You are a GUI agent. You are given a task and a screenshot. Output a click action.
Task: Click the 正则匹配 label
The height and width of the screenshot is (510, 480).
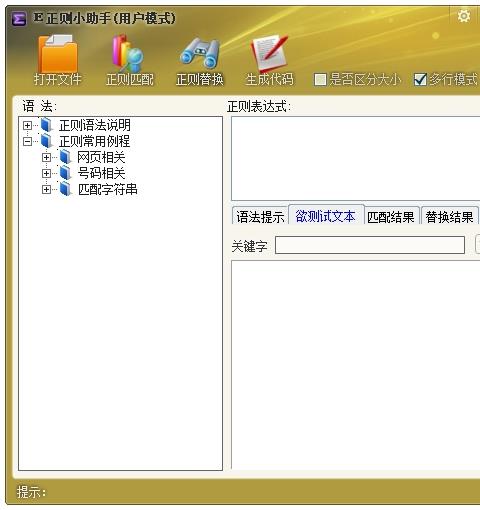[x=130, y=79]
